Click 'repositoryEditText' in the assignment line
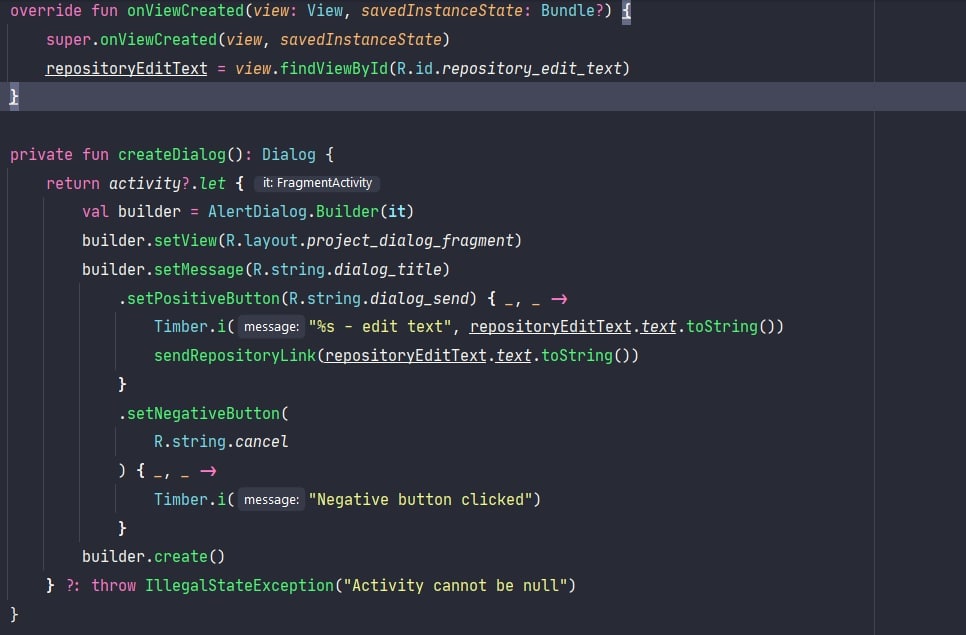The width and height of the screenshot is (966, 635). [x=126, y=68]
